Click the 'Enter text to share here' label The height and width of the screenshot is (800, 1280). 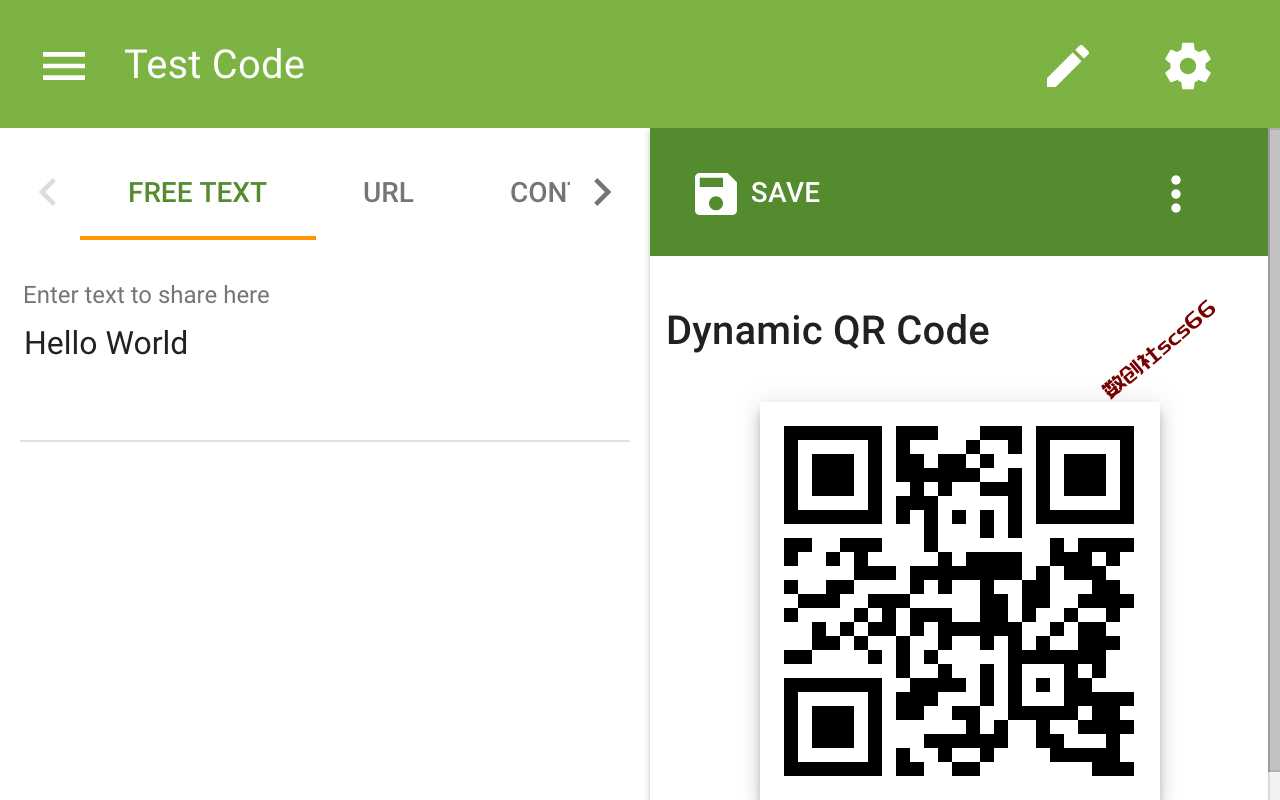[146, 295]
